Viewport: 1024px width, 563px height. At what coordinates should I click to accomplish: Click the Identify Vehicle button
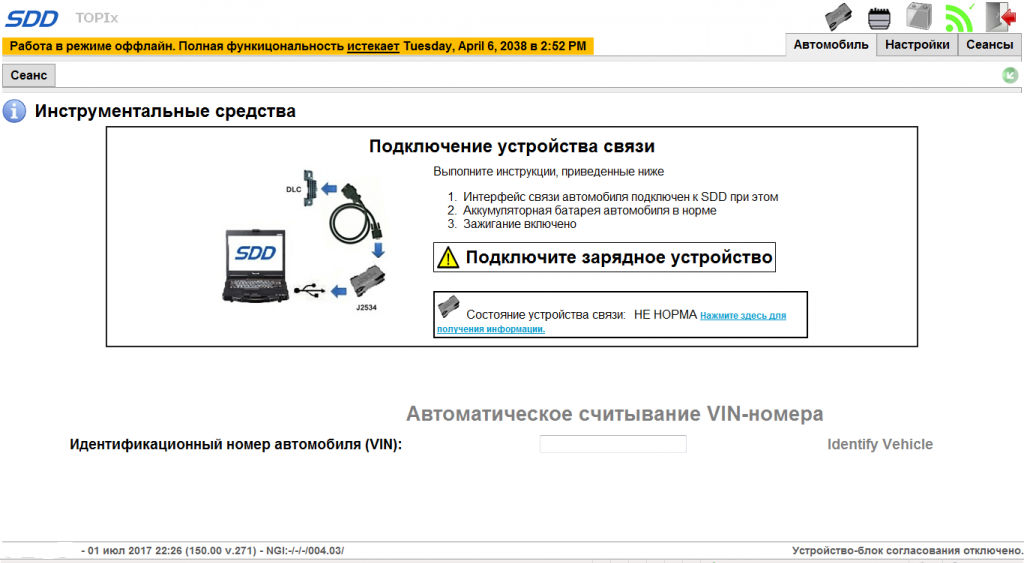pyautogui.click(x=880, y=444)
